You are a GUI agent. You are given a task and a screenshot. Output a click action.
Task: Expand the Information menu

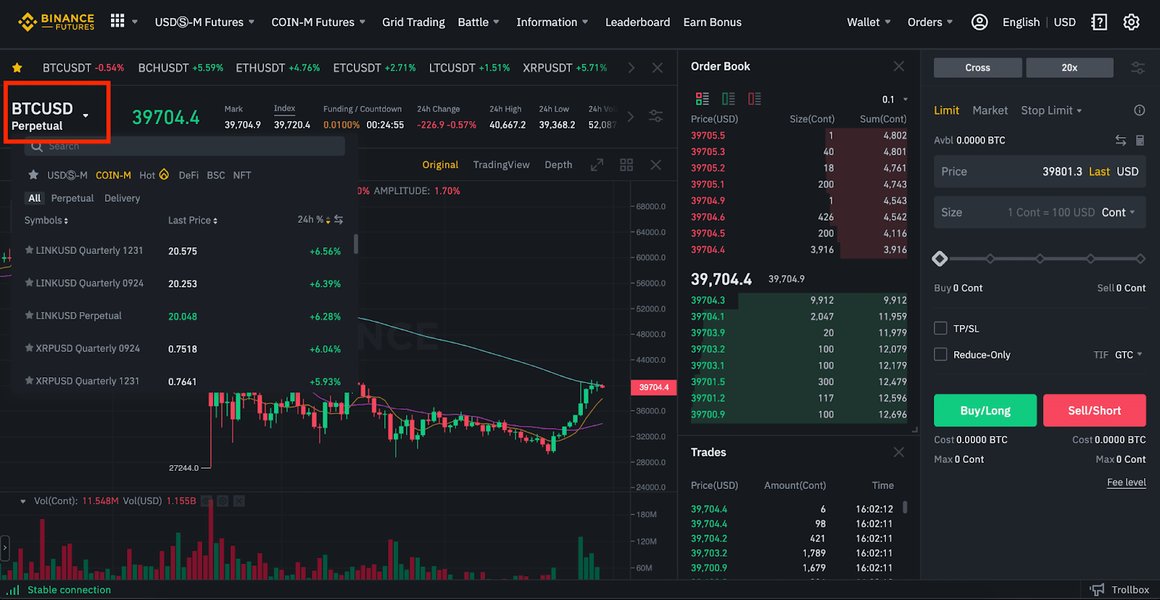[553, 22]
